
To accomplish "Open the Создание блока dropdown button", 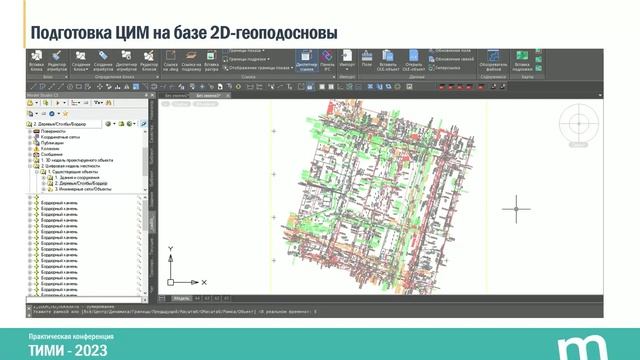I will (x=81, y=61).
